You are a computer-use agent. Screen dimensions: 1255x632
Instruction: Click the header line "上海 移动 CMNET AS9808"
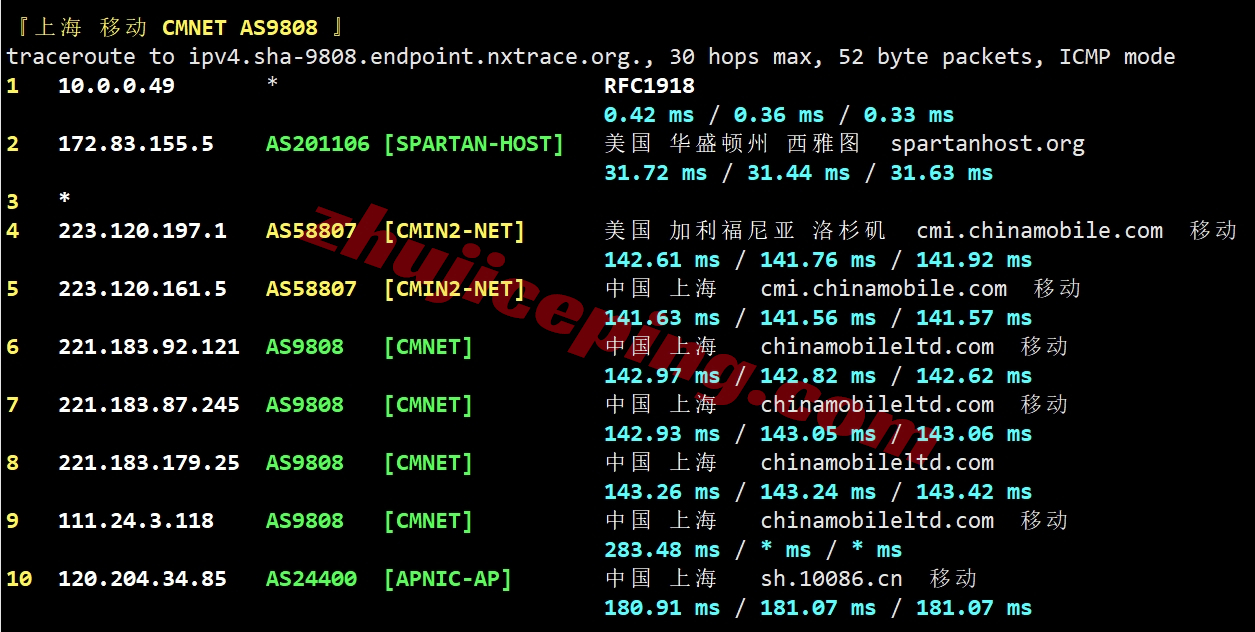point(176,27)
